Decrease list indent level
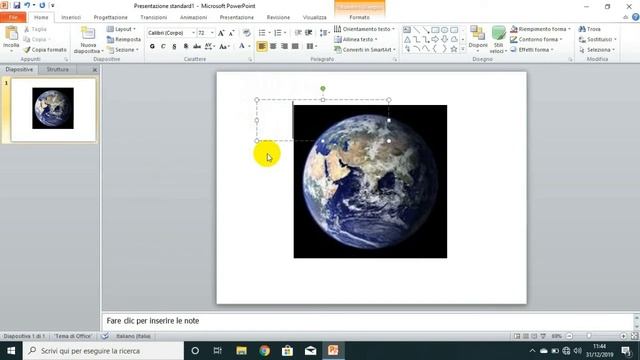The height and width of the screenshot is (360, 640). point(298,33)
